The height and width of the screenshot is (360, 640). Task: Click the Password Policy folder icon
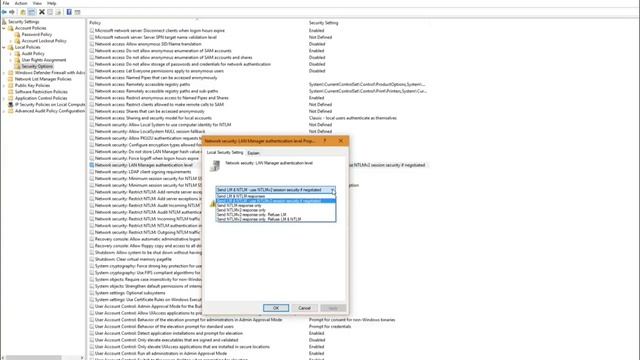coord(17,35)
